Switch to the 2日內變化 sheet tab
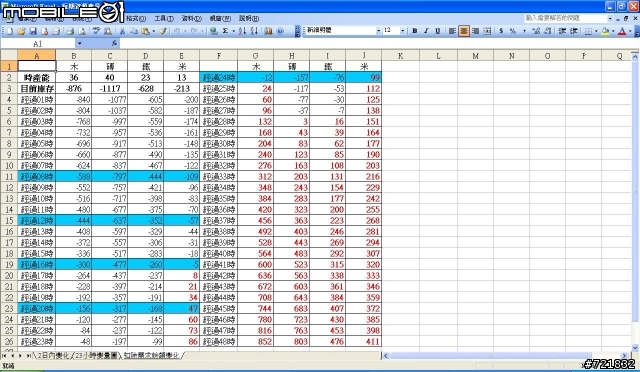The width and height of the screenshot is (640, 372). (x=53, y=356)
